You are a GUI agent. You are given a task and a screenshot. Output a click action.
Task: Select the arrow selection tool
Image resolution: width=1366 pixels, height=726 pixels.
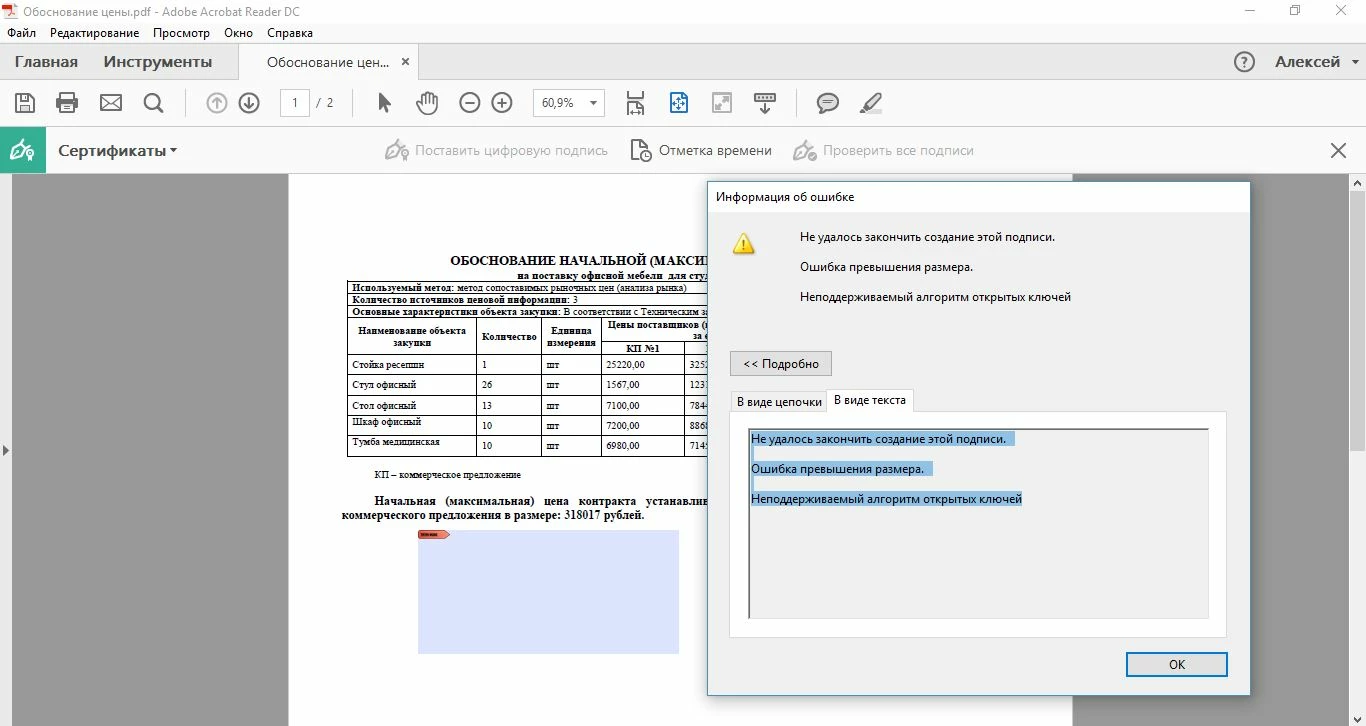(385, 103)
